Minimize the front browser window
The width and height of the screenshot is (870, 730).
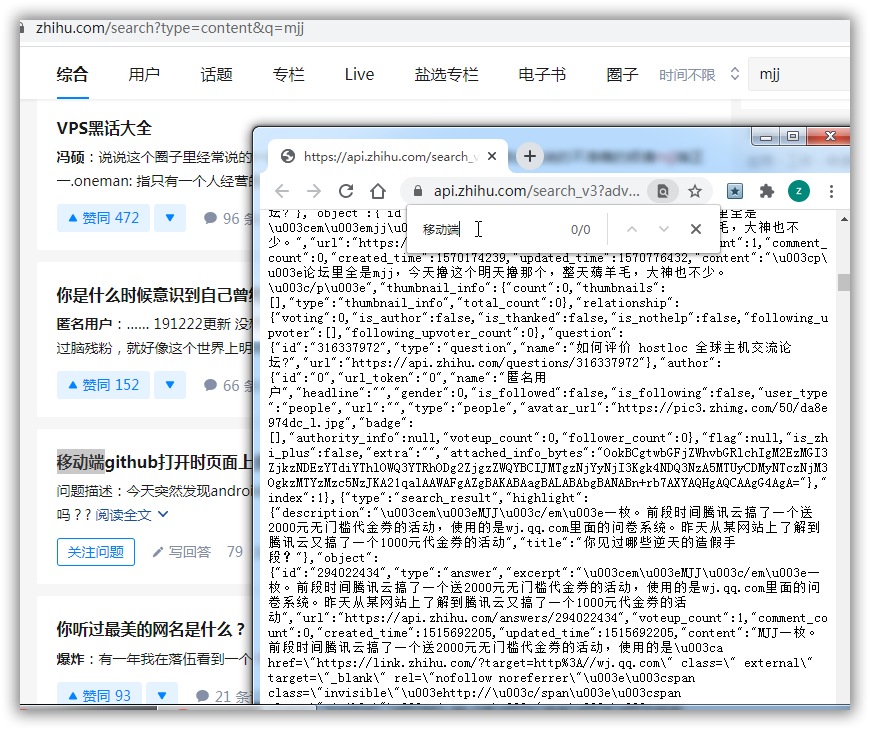(x=766, y=136)
